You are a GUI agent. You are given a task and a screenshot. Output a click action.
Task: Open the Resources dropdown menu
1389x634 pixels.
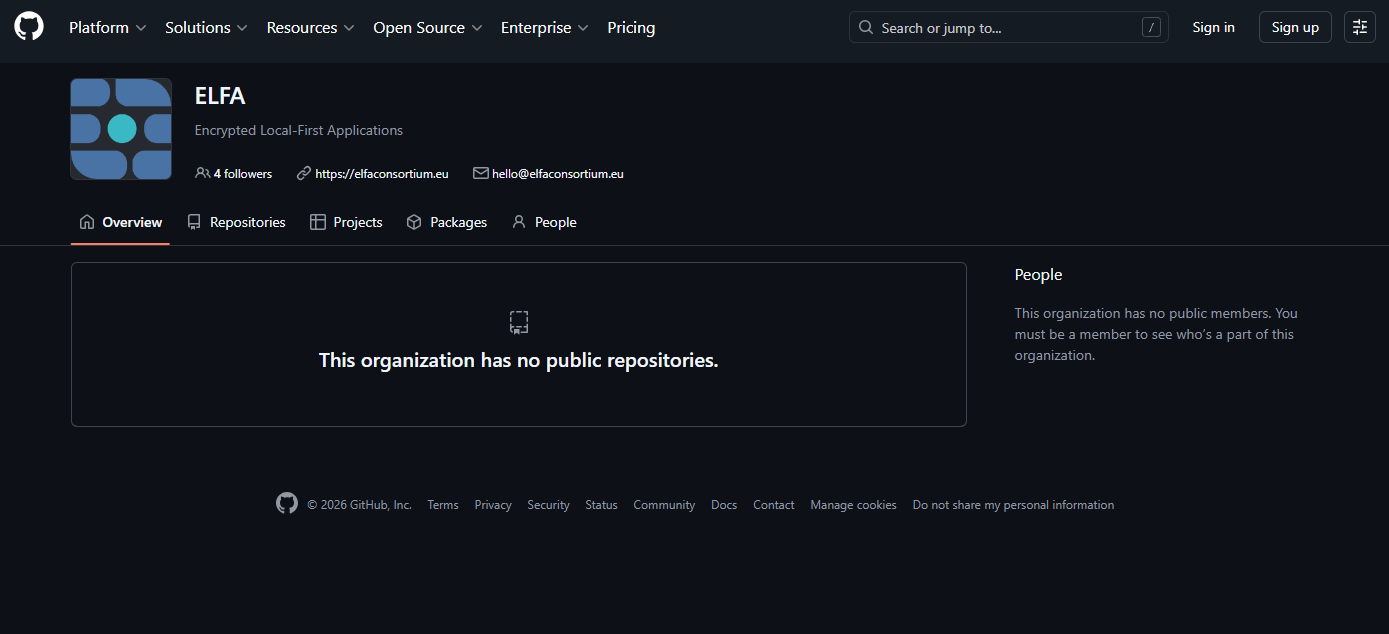310,28
